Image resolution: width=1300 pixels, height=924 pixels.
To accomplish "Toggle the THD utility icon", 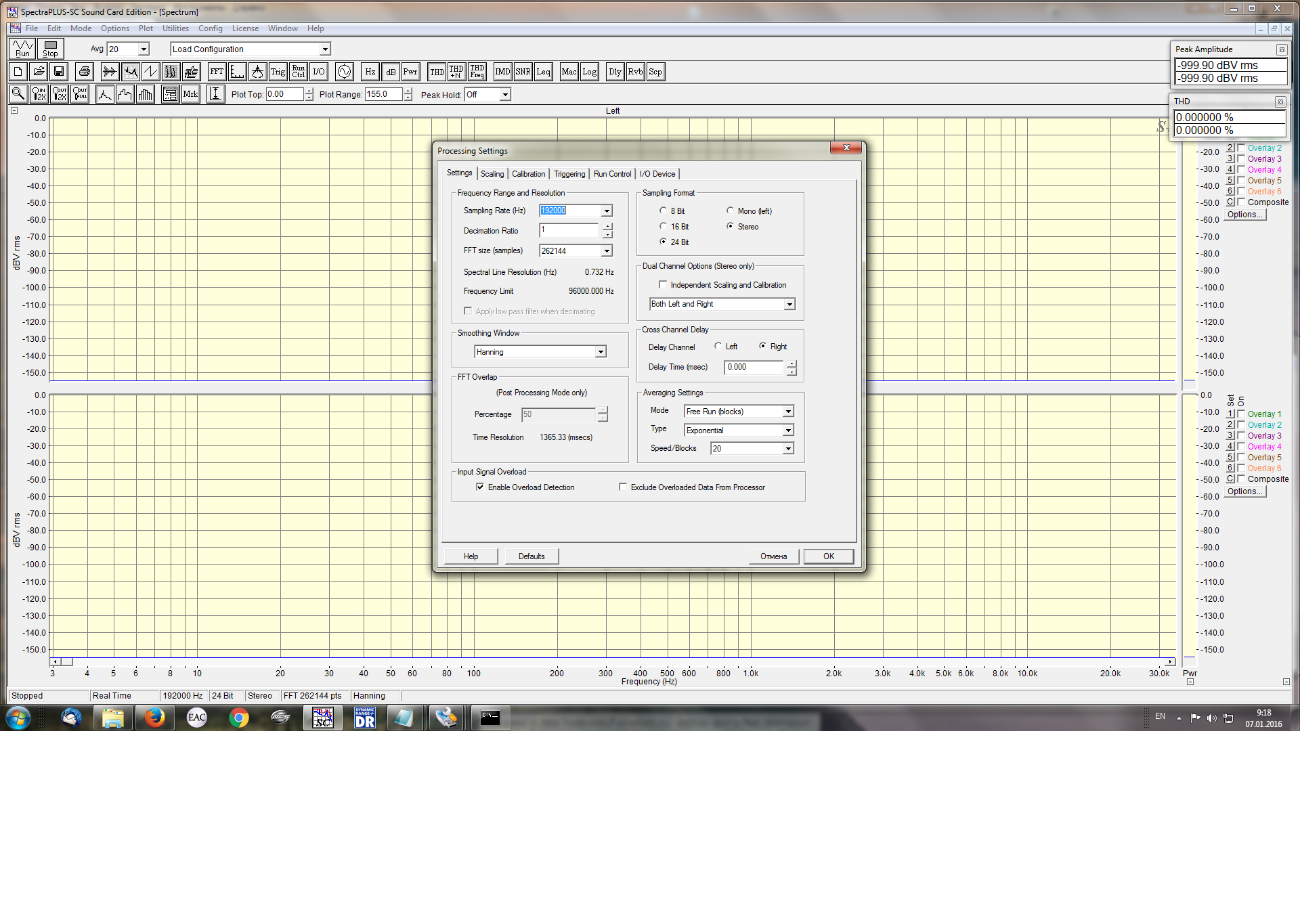I will click(437, 72).
